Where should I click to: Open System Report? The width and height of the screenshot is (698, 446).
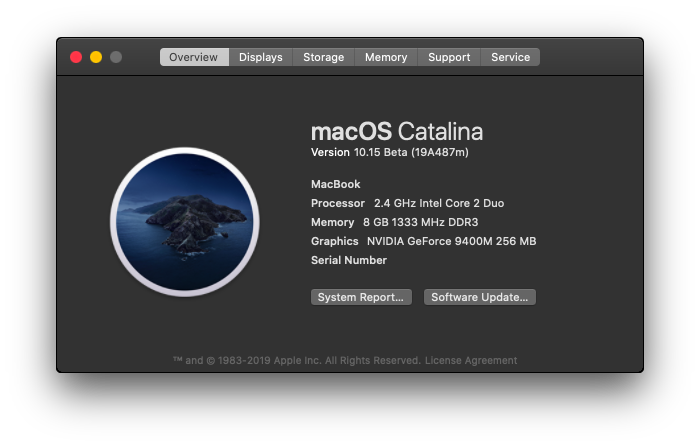click(x=361, y=297)
